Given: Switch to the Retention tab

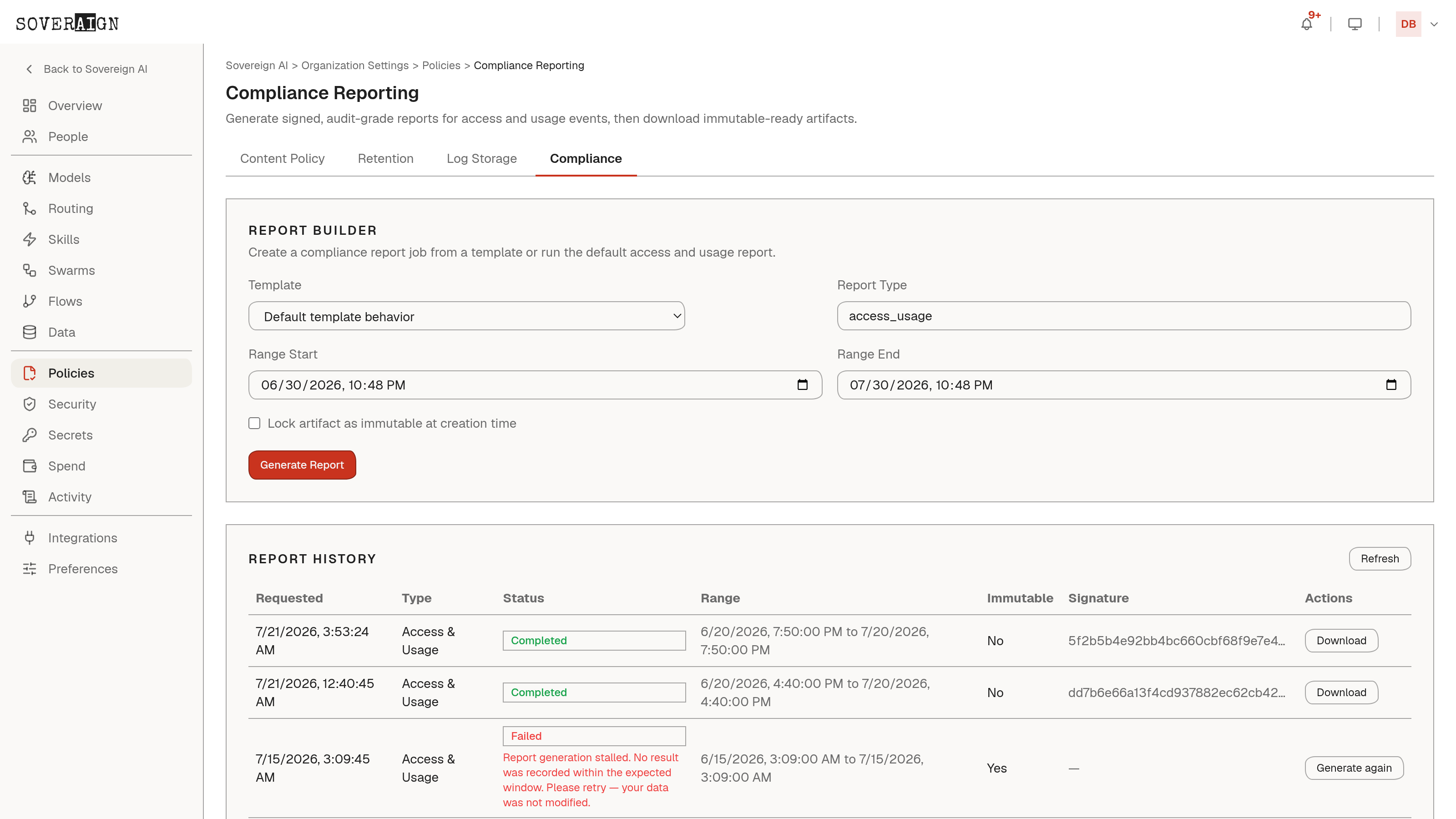Looking at the screenshot, I should click(x=385, y=159).
